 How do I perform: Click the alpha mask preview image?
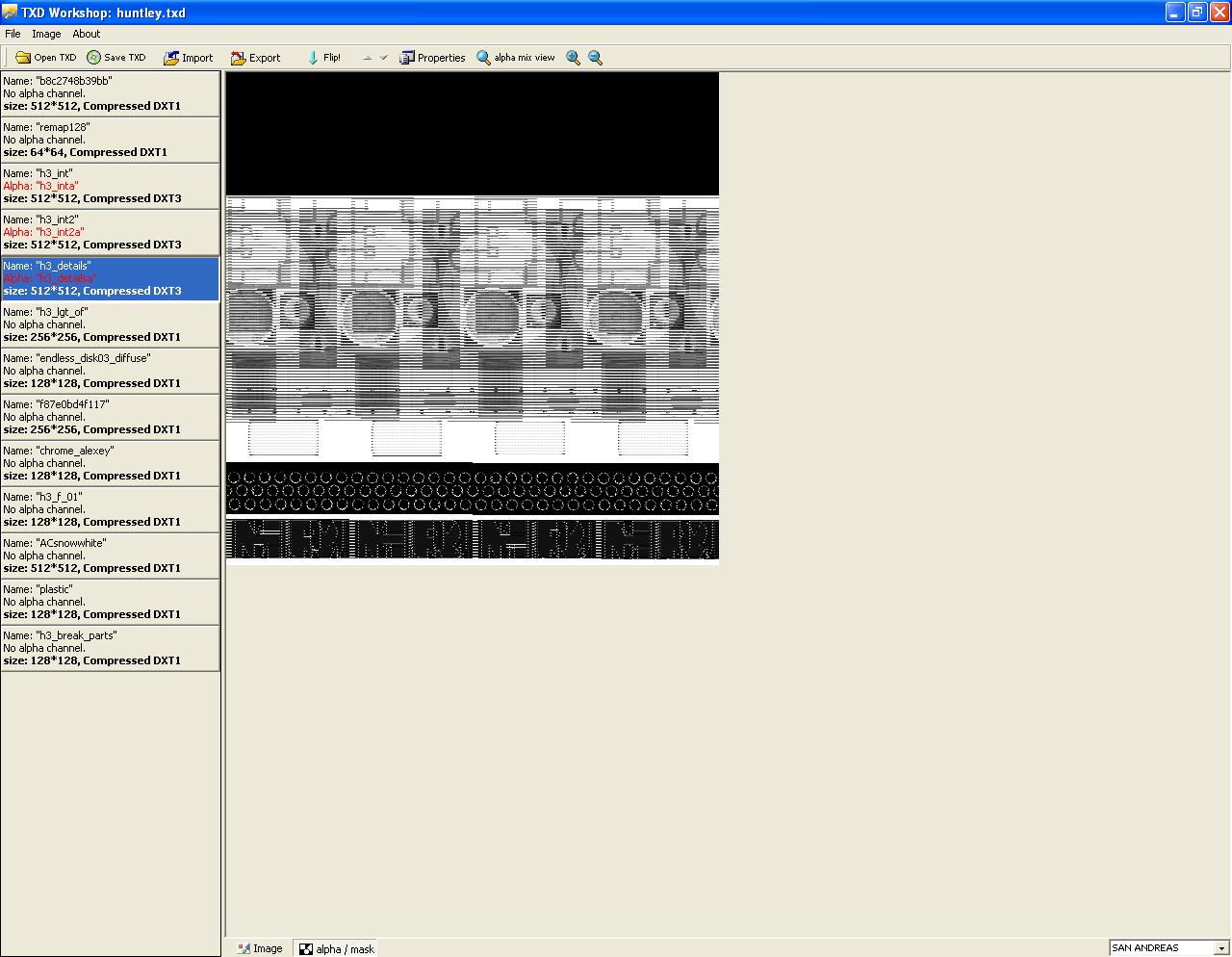(x=473, y=319)
